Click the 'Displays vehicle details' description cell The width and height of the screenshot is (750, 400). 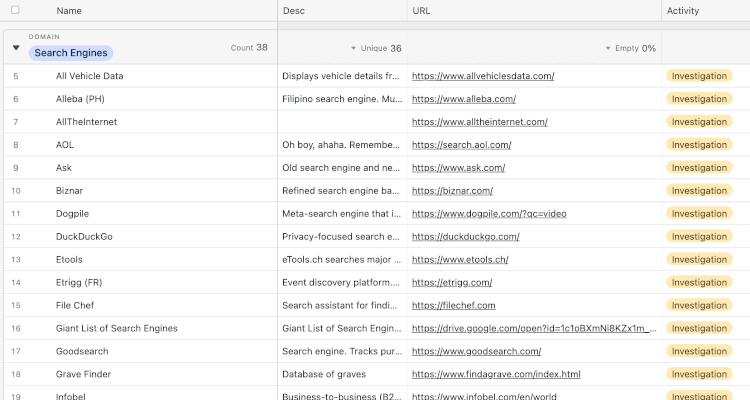[342, 76]
